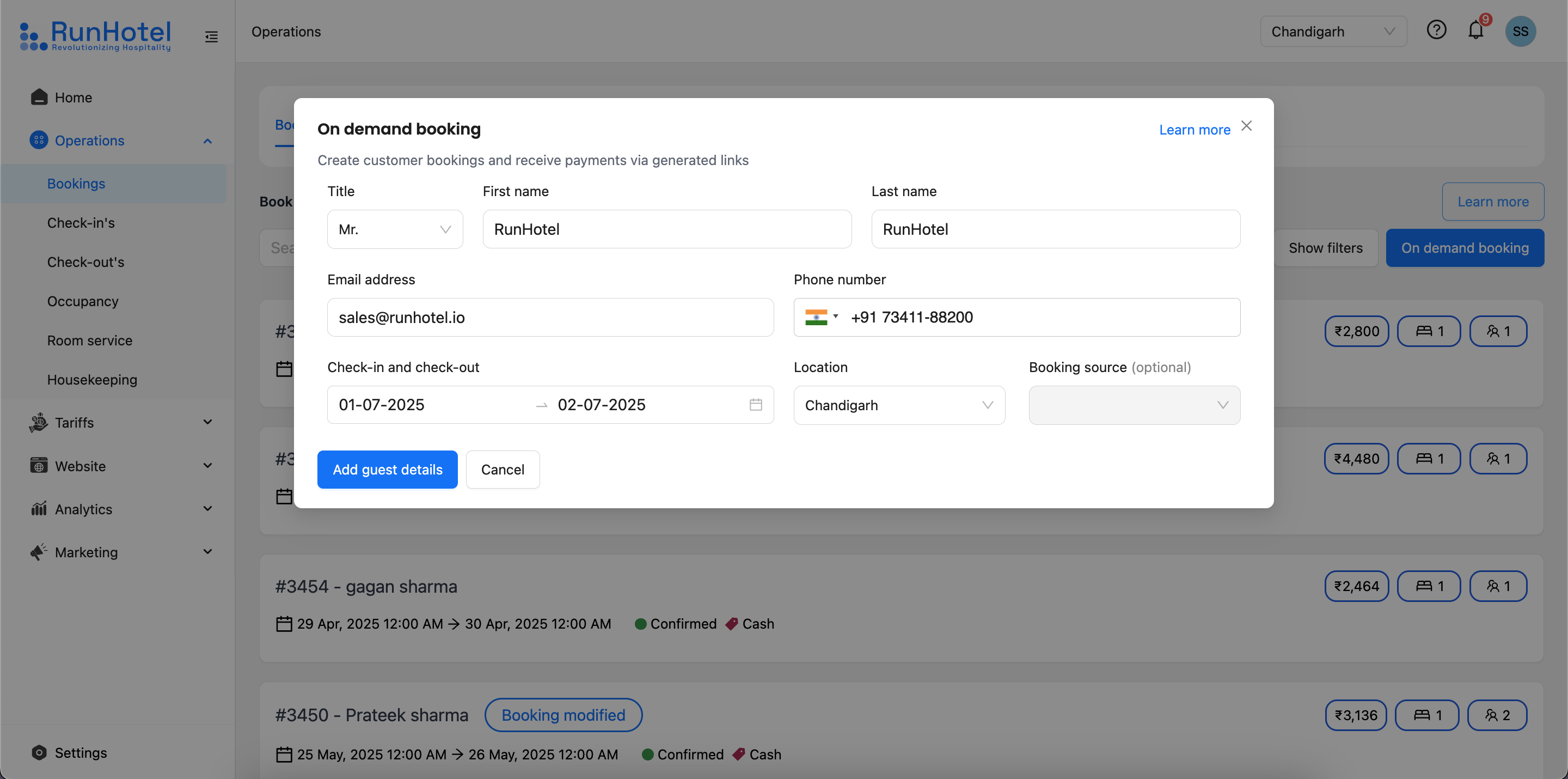The image size is (1568, 779).
Task: Collapse the sidebar menu icon
Action: click(x=211, y=37)
